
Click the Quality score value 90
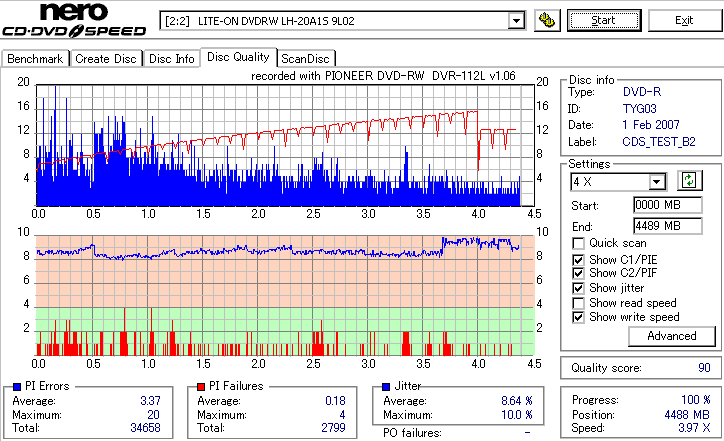pos(704,368)
